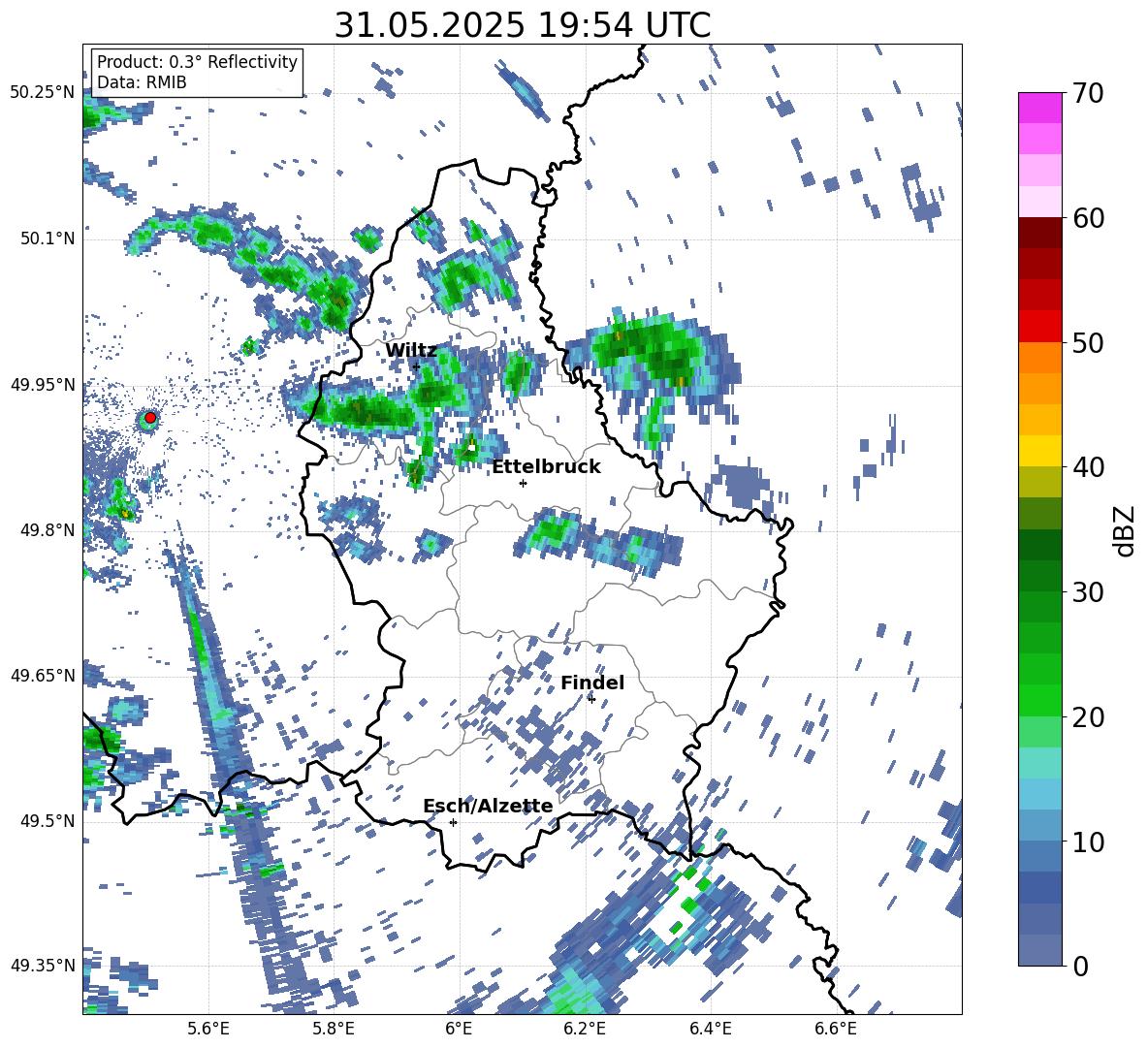Click the colorbar 20 tick label
Screen dimensions: 1148x1048
(1088, 717)
